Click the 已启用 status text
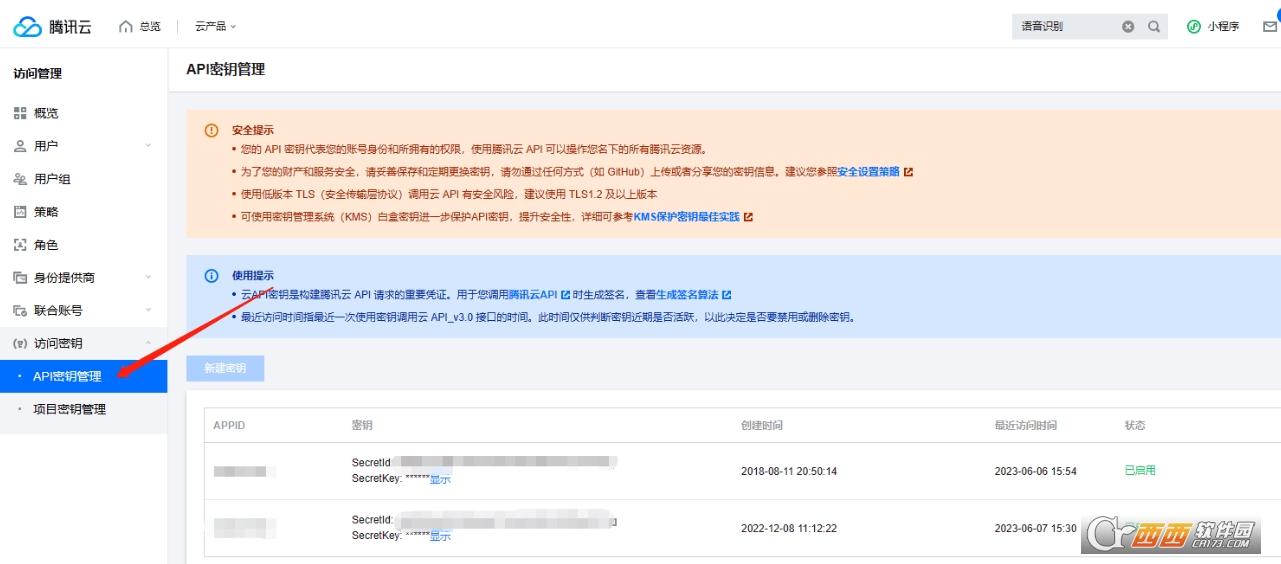 tap(1140, 470)
